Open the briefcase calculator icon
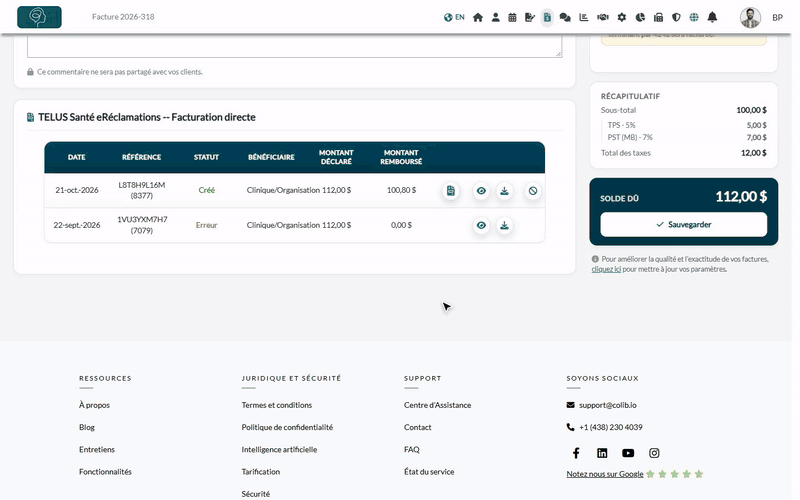800x500 pixels. (658, 17)
